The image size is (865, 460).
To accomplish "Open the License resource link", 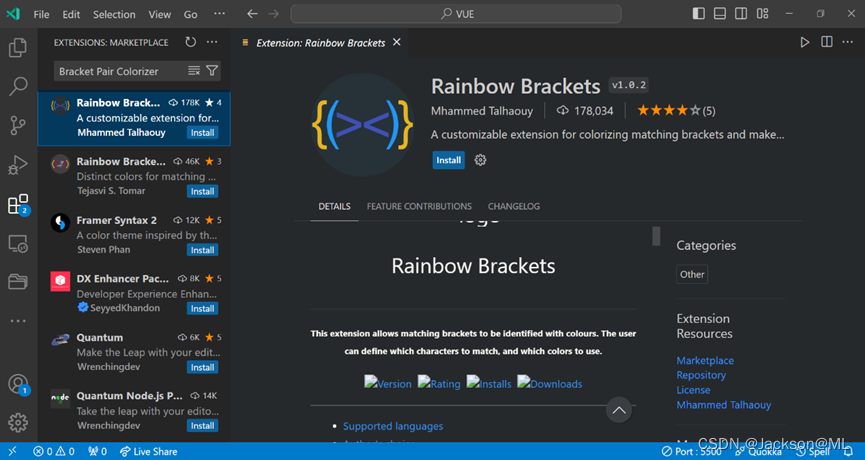I will 693,390.
